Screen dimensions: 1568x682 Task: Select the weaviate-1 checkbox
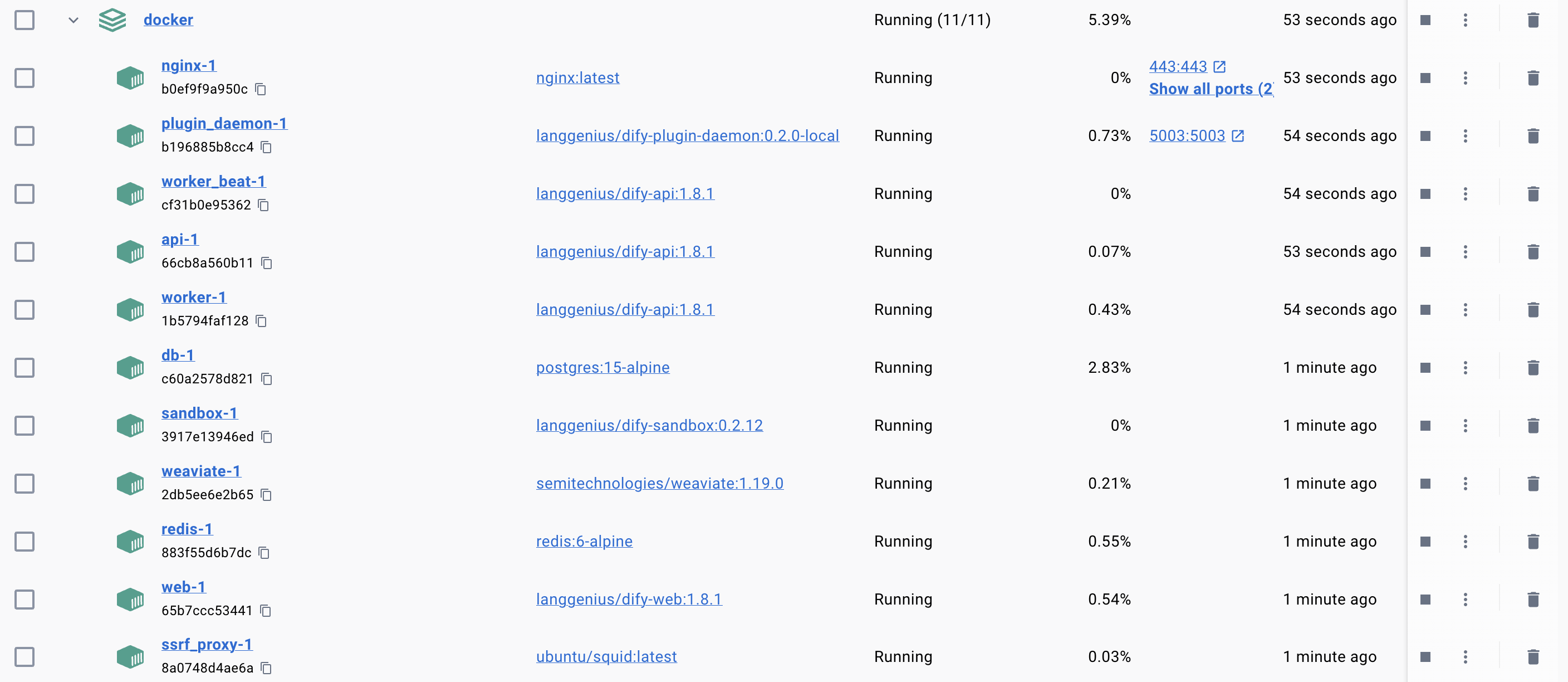[24, 484]
